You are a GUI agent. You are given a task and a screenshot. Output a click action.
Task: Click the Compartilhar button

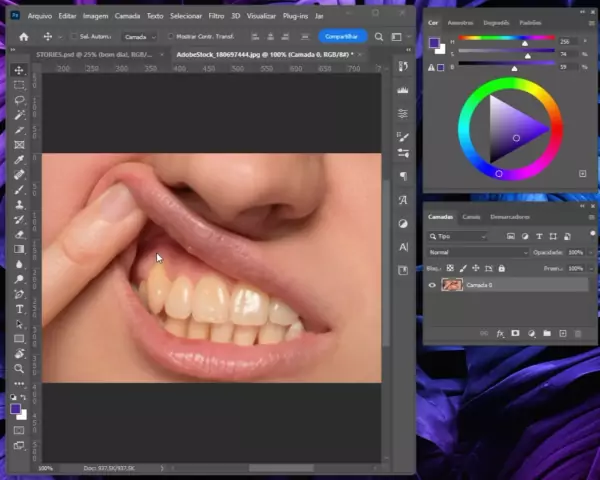tap(342, 37)
